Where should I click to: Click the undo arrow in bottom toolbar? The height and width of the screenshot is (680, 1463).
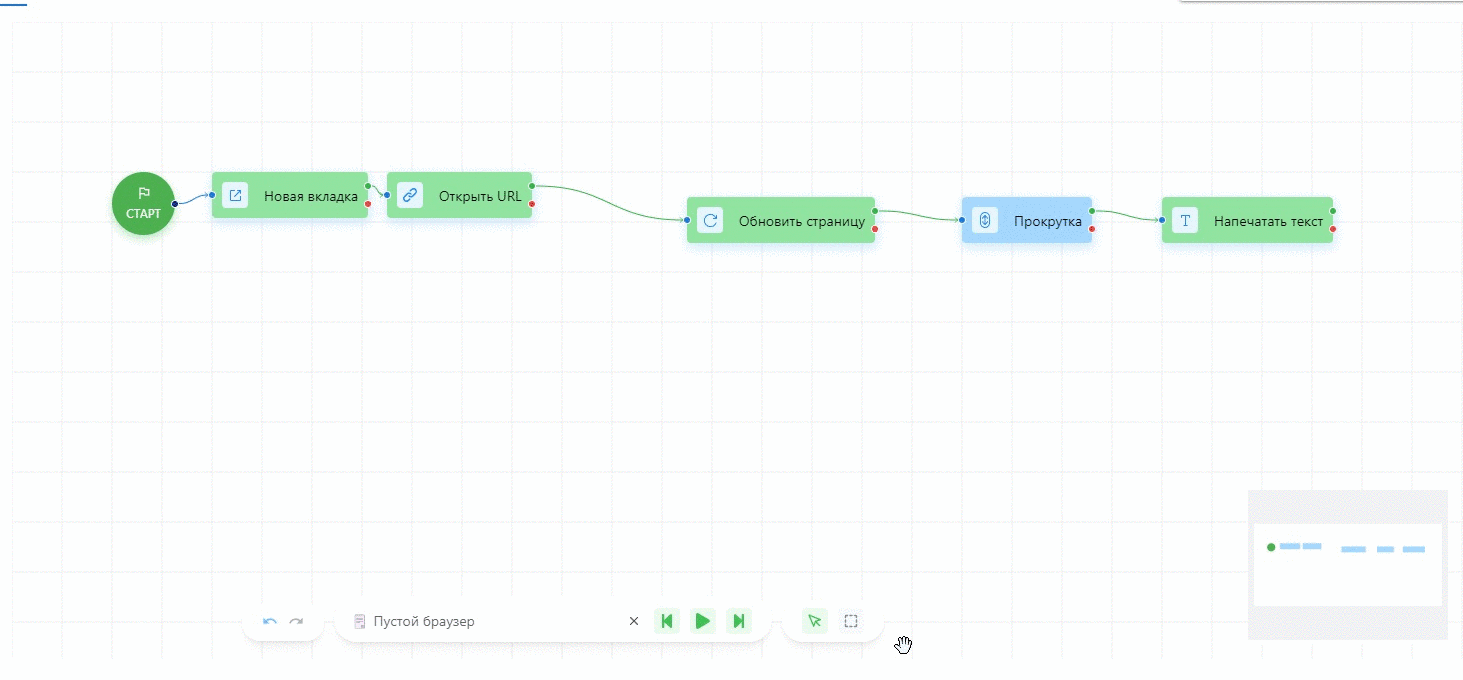pyautogui.click(x=270, y=621)
